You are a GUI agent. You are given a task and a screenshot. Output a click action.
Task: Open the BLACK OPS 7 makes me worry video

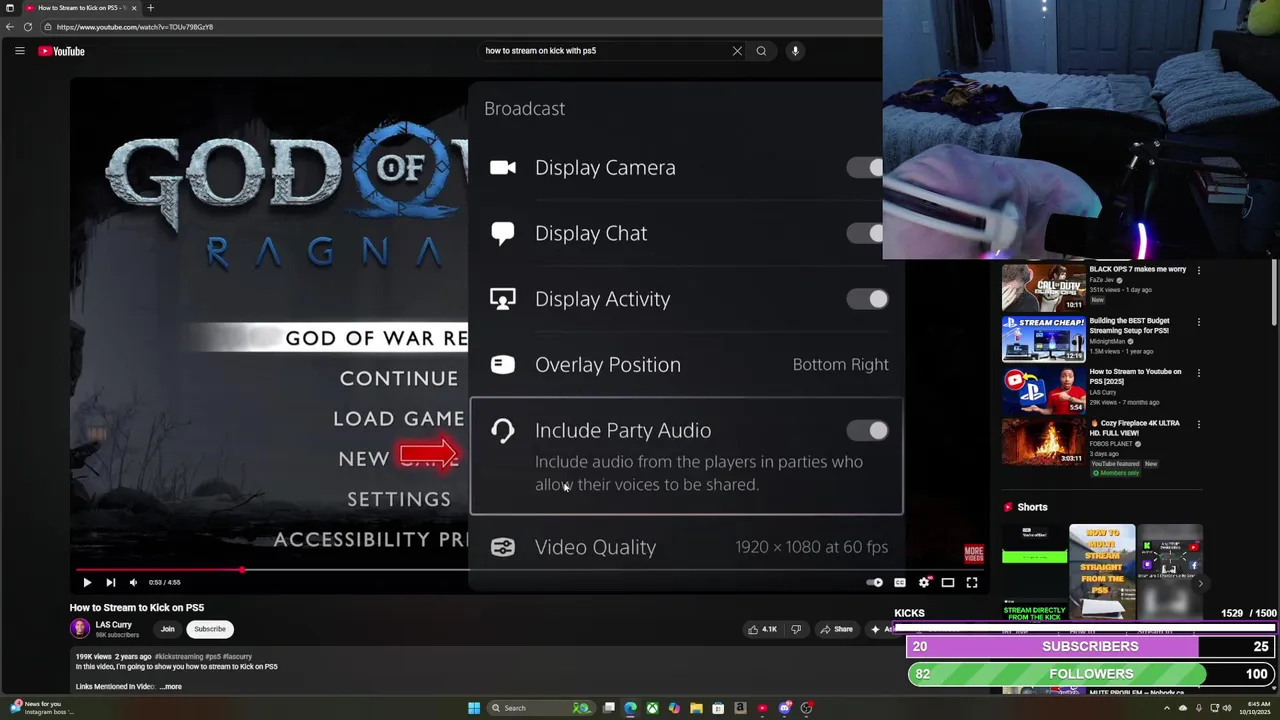click(1137, 269)
